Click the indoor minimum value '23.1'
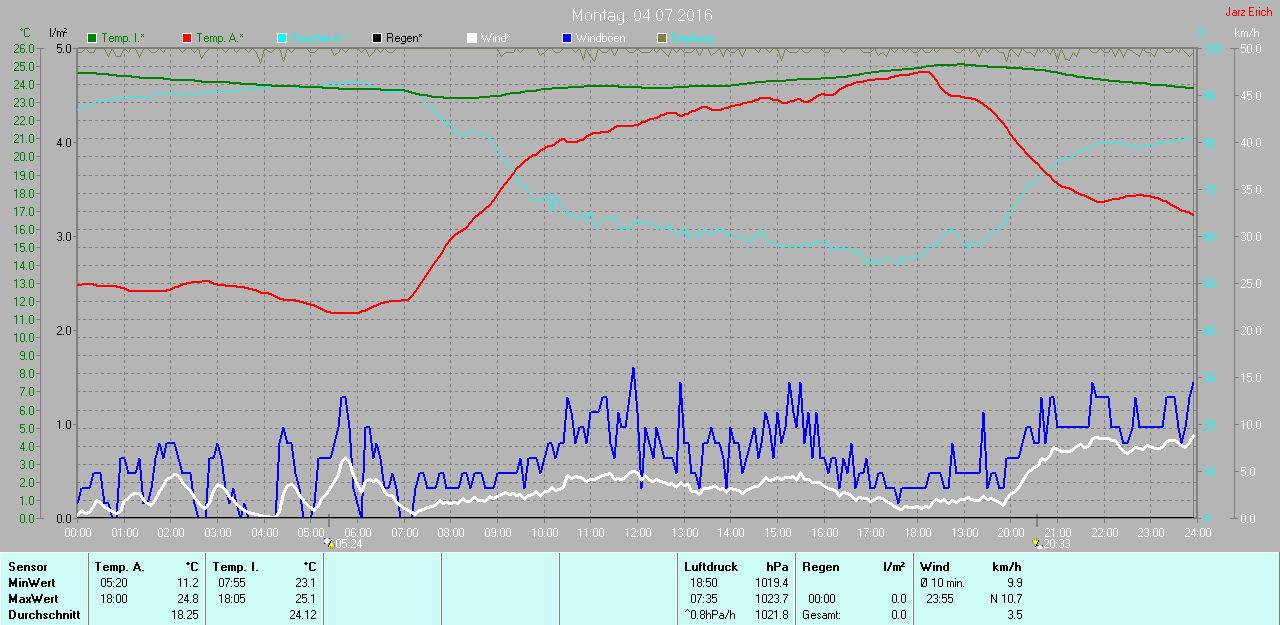The width and height of the screenshot is (1280, 625). (305, 583)
